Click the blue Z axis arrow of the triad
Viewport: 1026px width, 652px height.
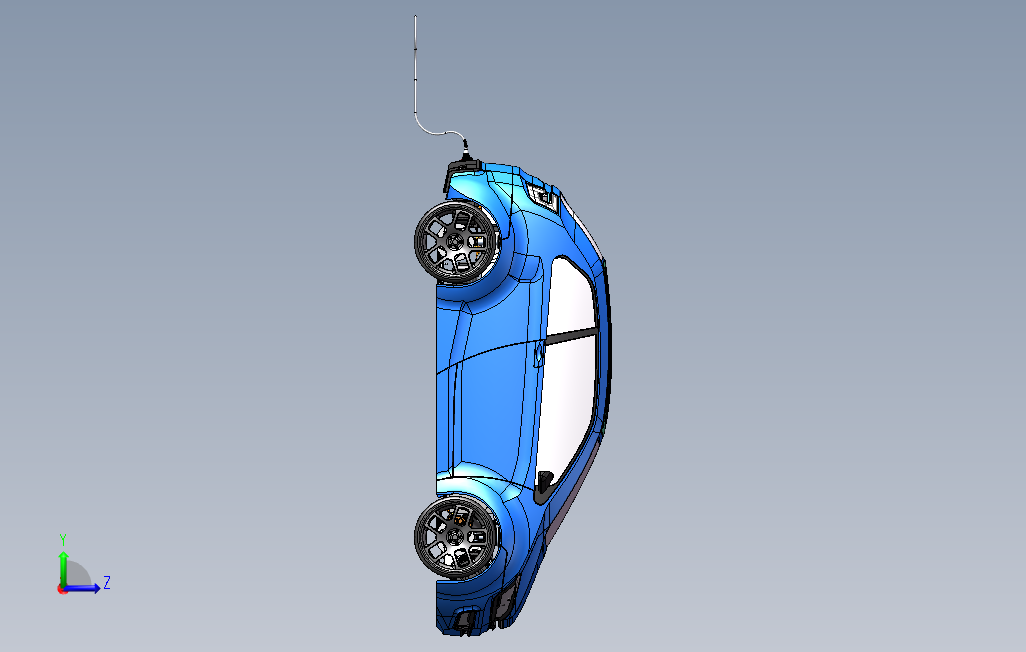click(82, 588)
